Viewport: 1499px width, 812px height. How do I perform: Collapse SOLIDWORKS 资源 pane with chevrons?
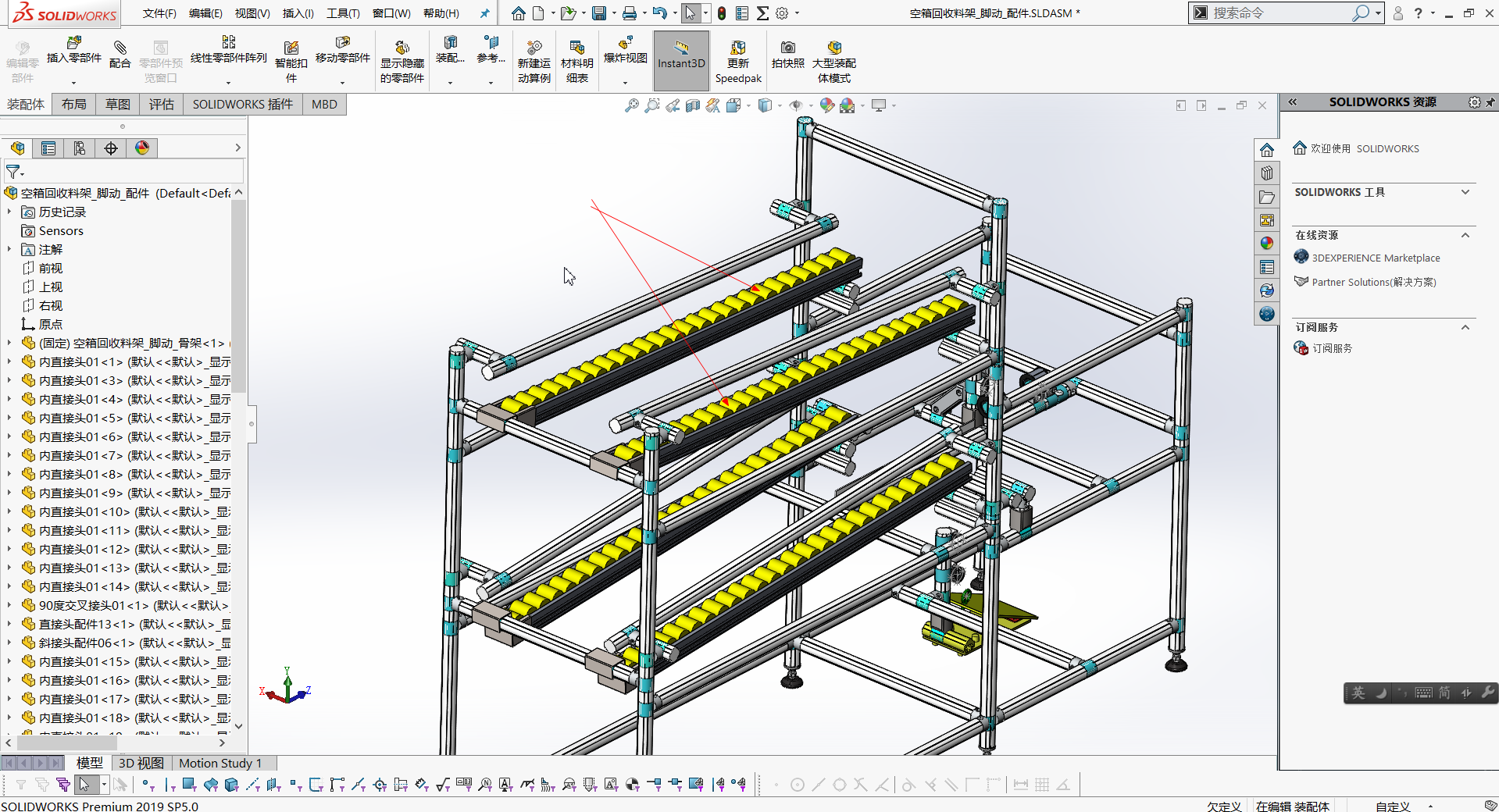(1293, 102)
